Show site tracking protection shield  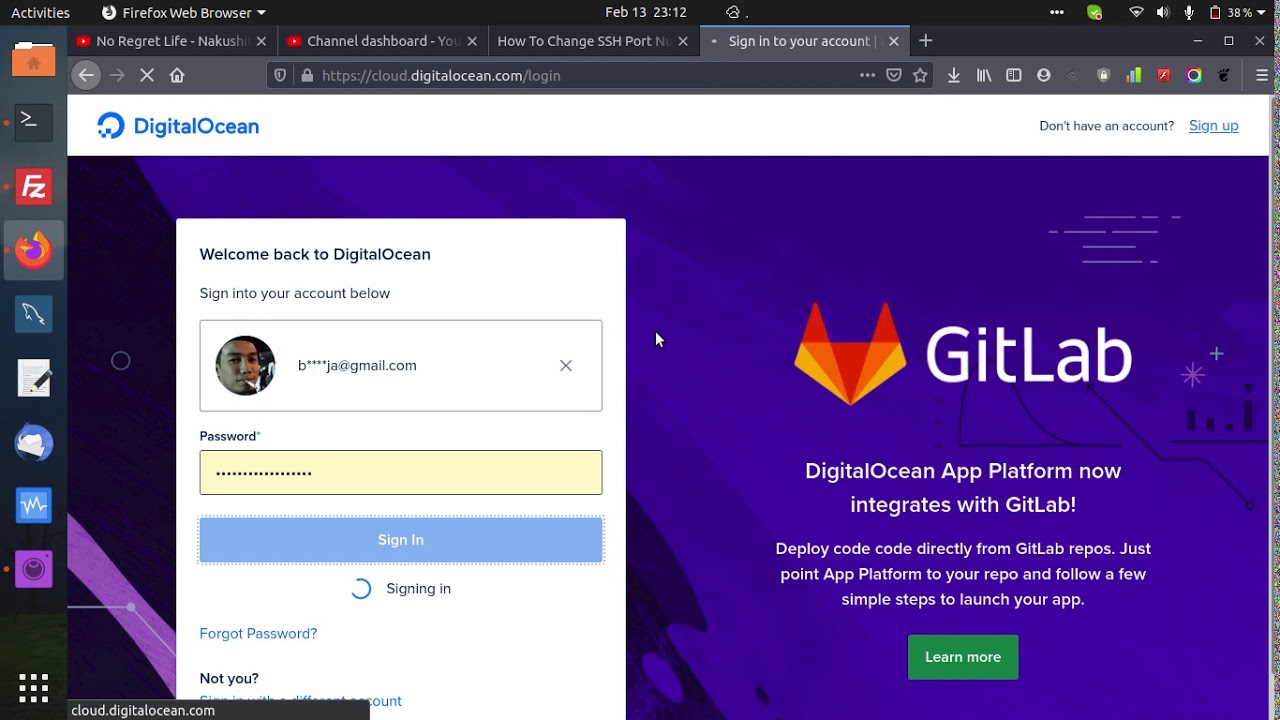tap(280, 75)
